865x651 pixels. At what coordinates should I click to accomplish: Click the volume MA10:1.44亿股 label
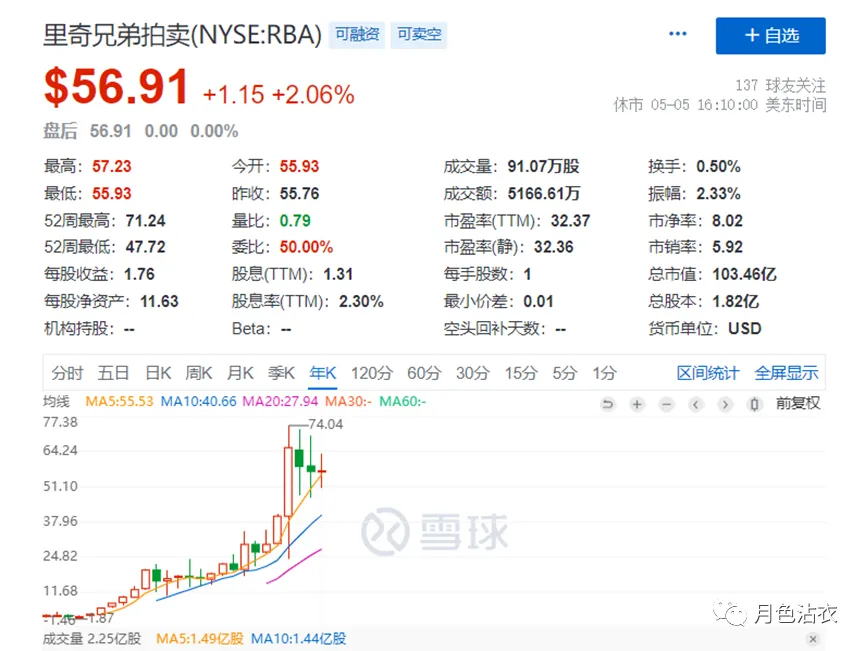click(298, 639)
